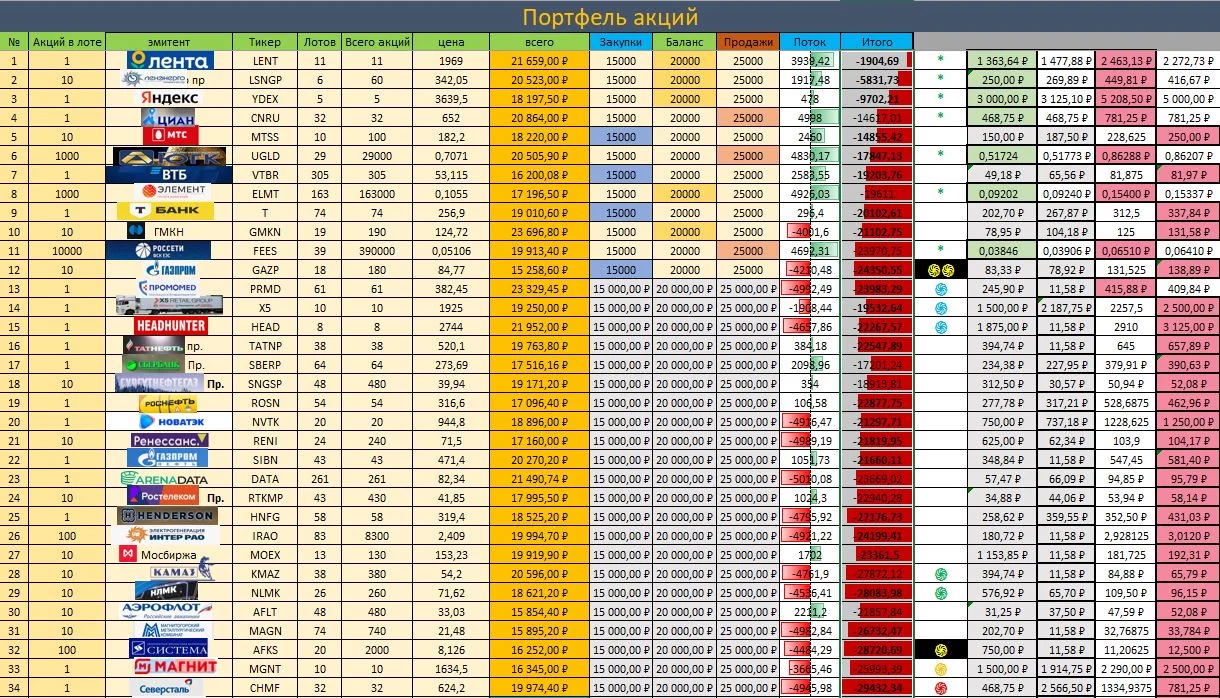Select the ЦИАН logo image

[x=169, y=118]
